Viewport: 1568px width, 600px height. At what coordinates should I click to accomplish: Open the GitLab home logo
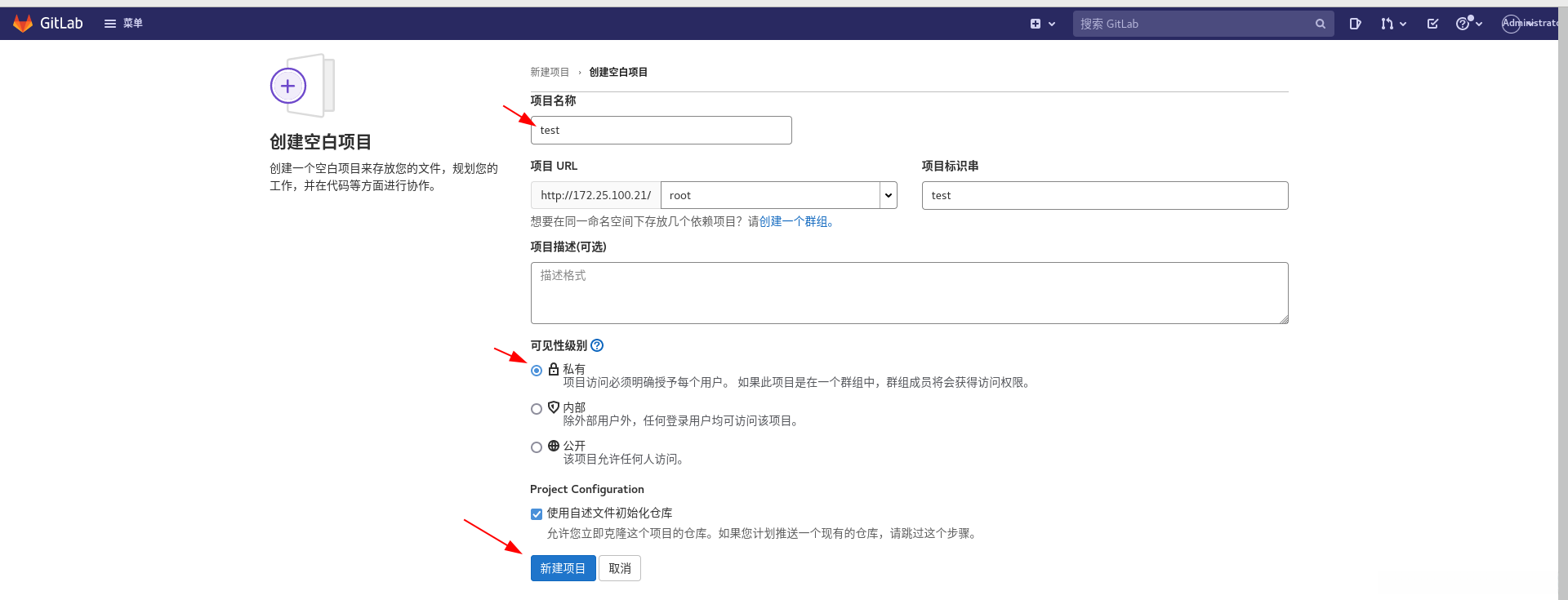point(48,24)
